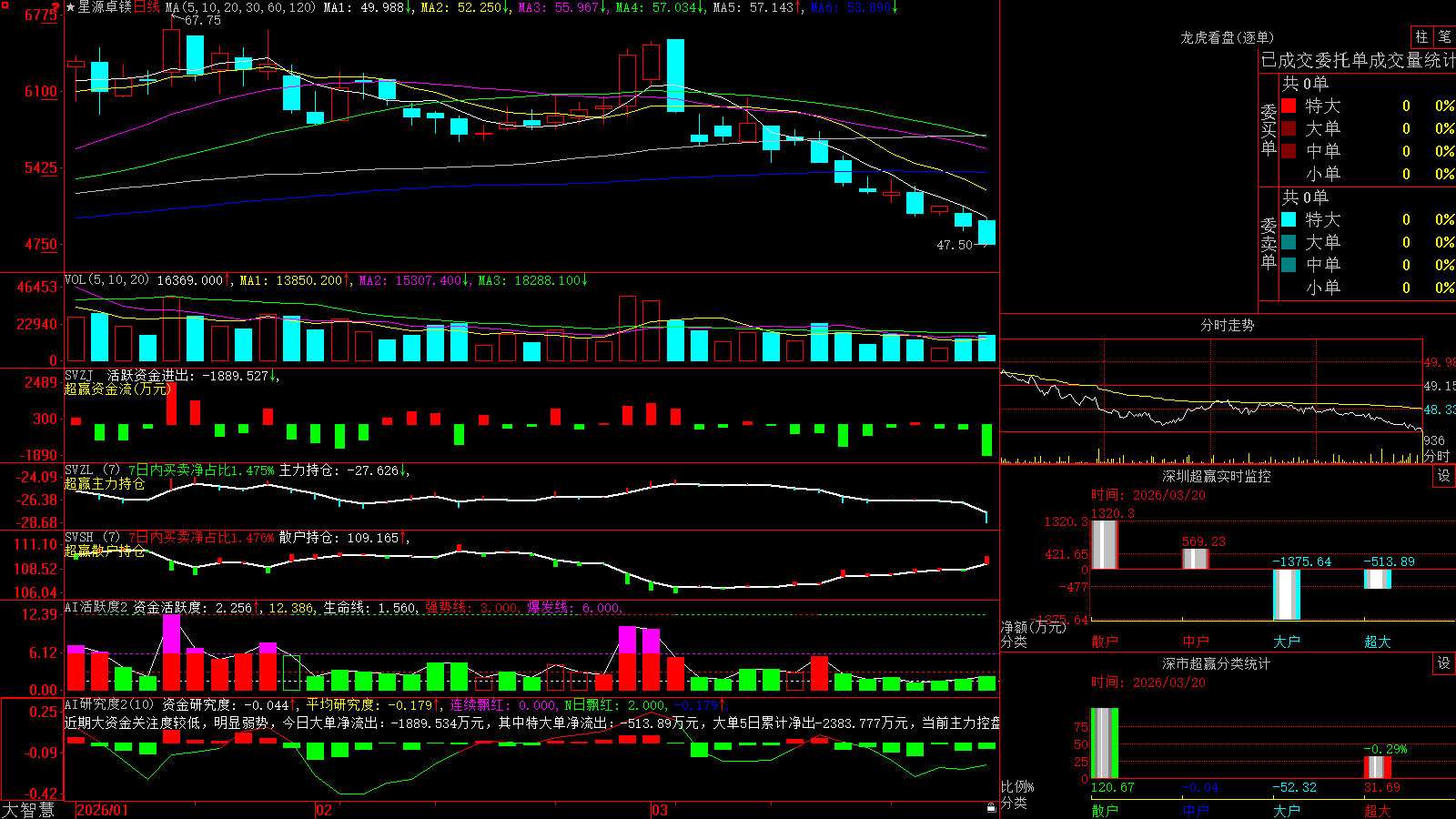Click the 大户 bar showing -1375.64

pos(1286,594)
